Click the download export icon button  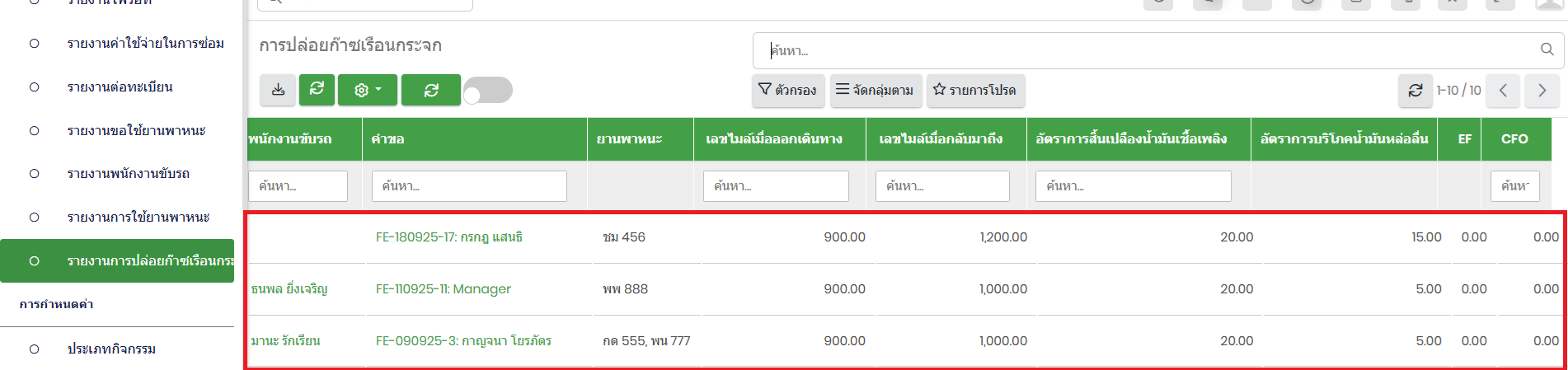point(278,90)
